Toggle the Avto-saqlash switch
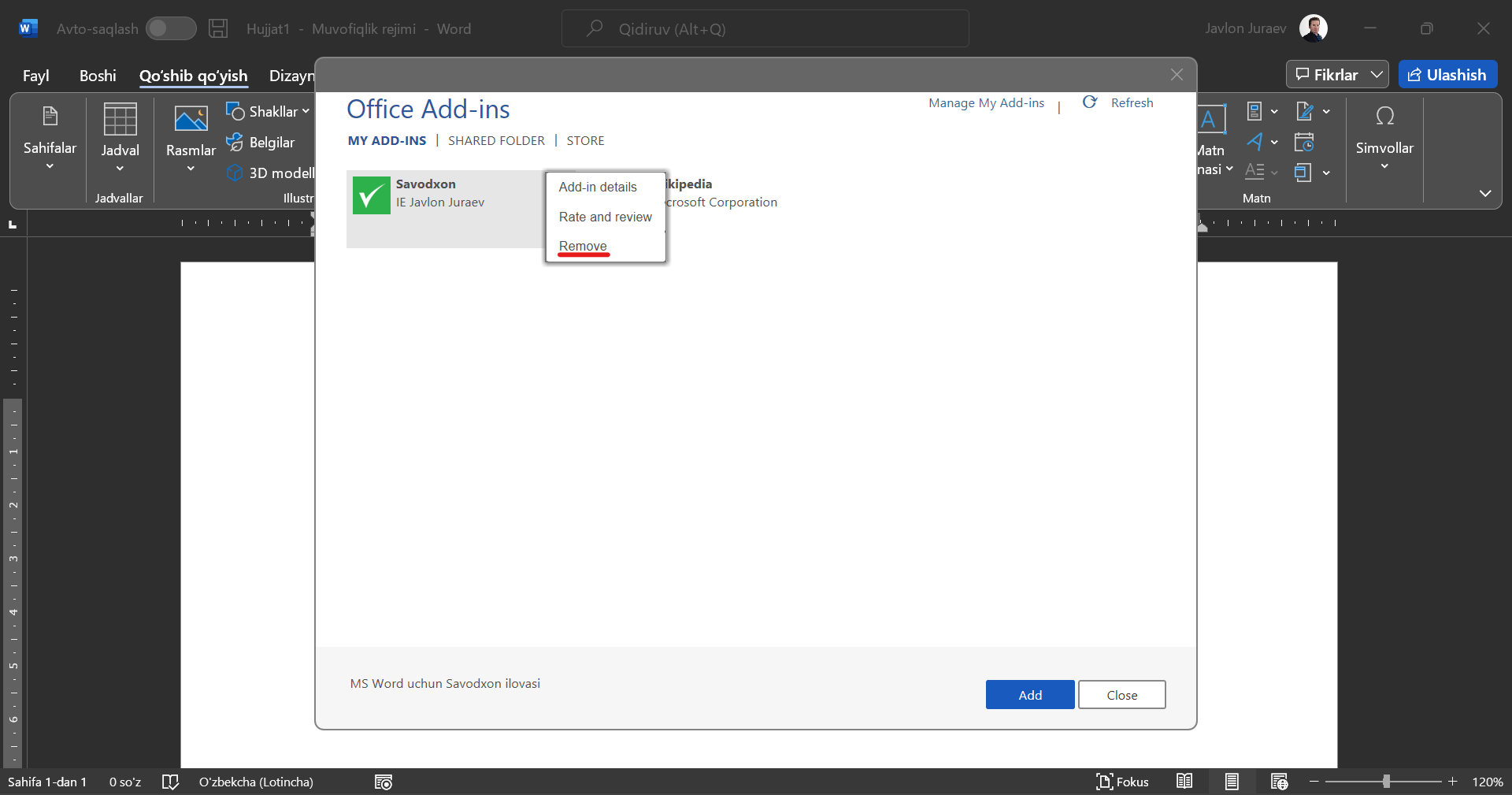1512x795 pixels. coord(171,29)
